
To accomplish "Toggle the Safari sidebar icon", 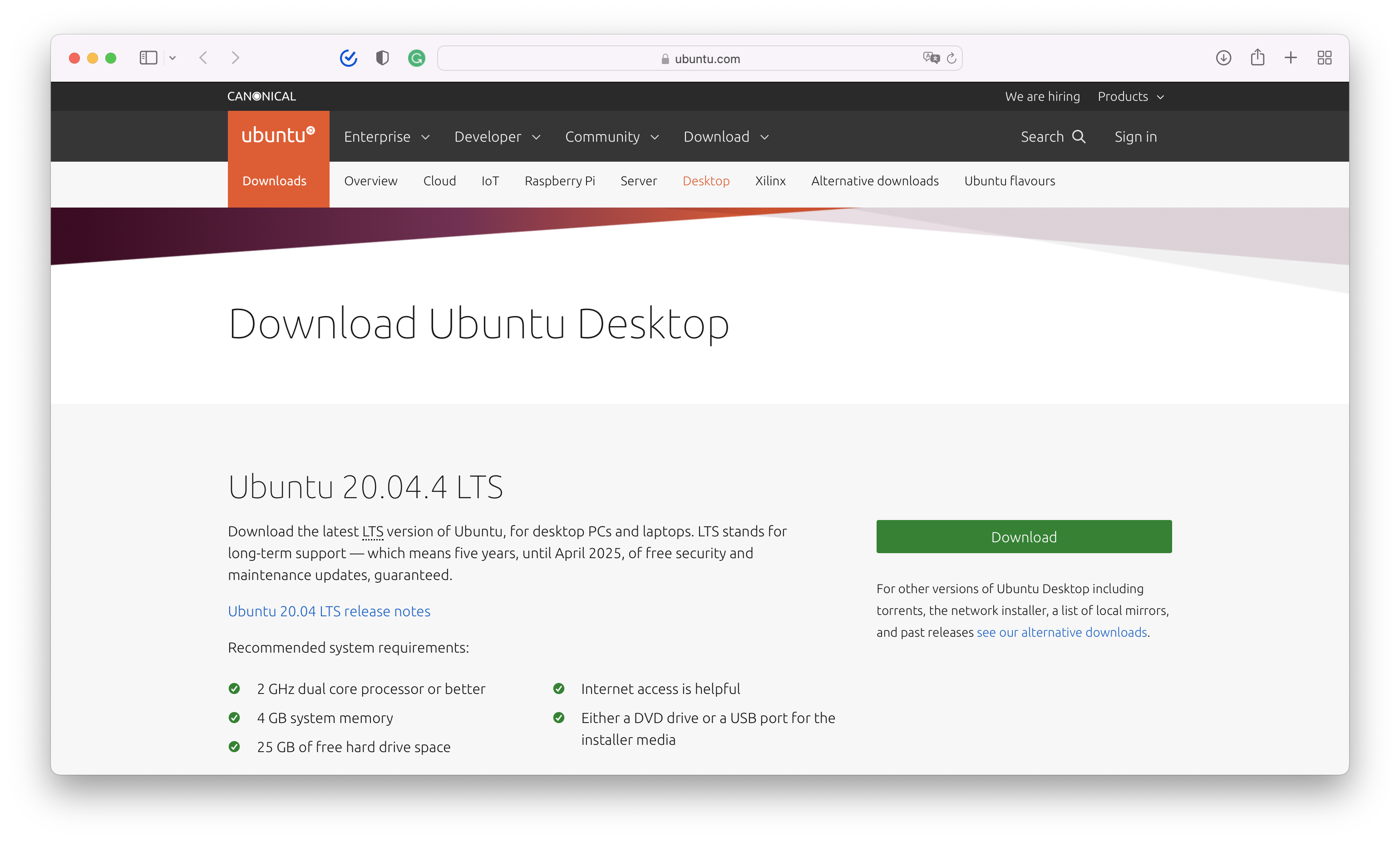I will (x=148, y=58).
